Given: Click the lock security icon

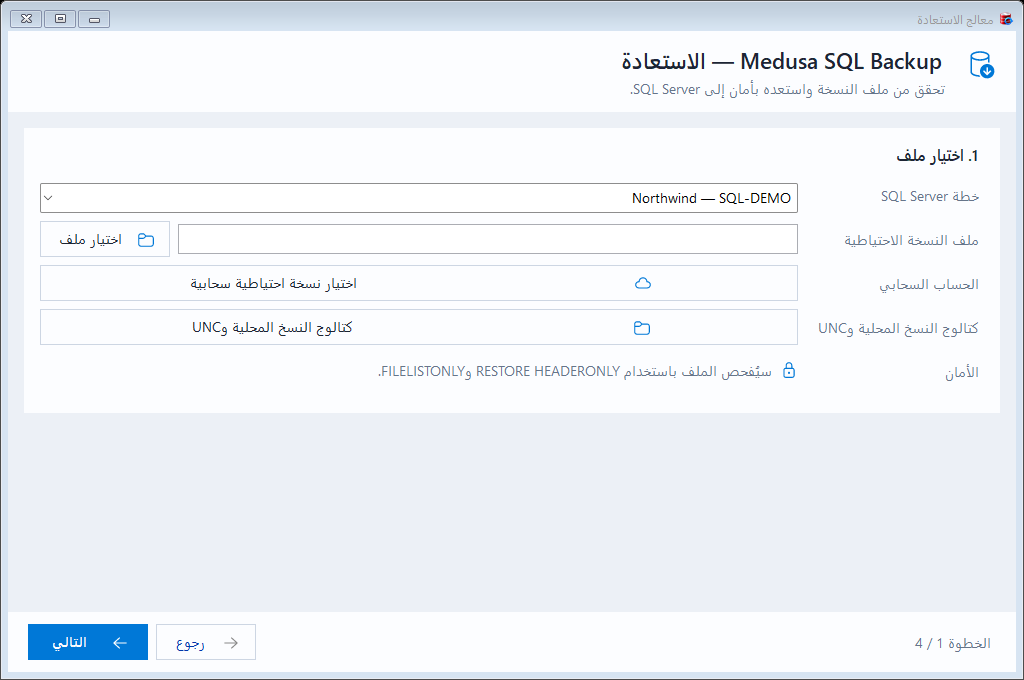Looking at the screenshot, I should (789, 370).
